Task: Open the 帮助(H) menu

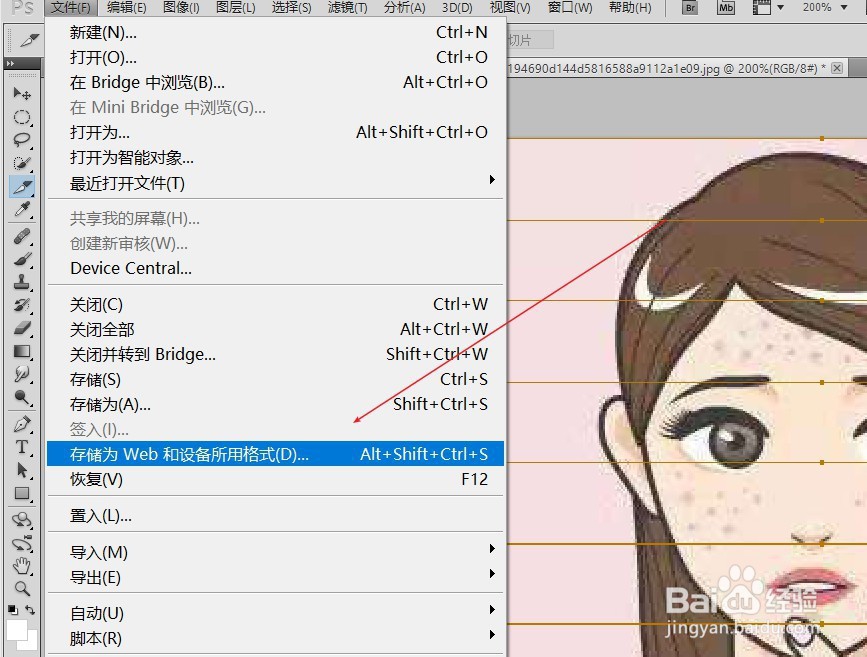Action: [630, 8]
